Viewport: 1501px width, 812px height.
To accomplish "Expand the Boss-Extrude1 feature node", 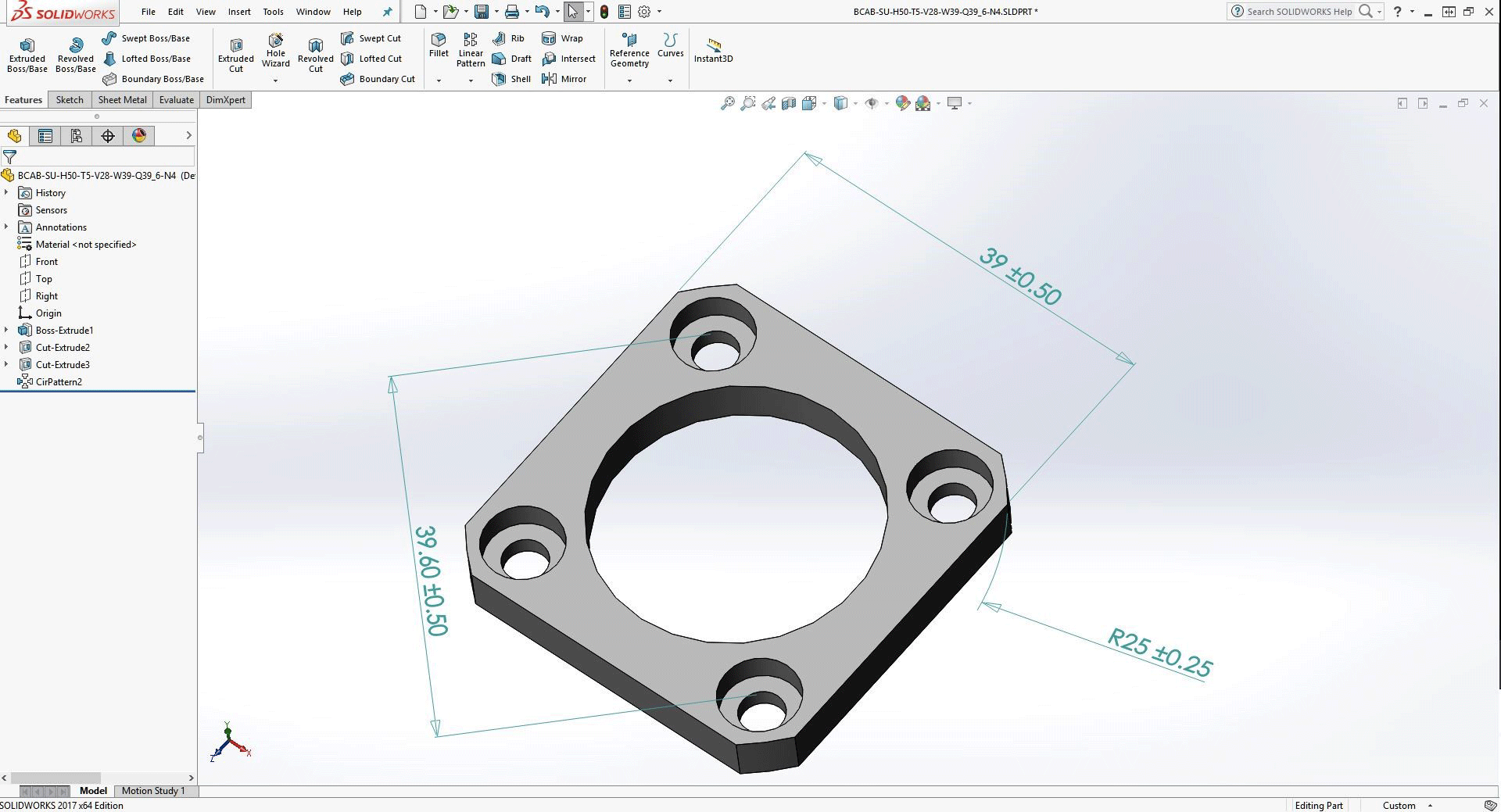I will point(6,331).
